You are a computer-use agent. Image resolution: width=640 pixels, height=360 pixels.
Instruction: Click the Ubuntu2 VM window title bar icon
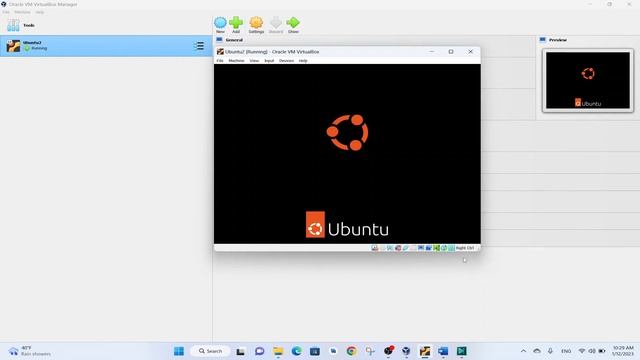(x=220, y=52)
